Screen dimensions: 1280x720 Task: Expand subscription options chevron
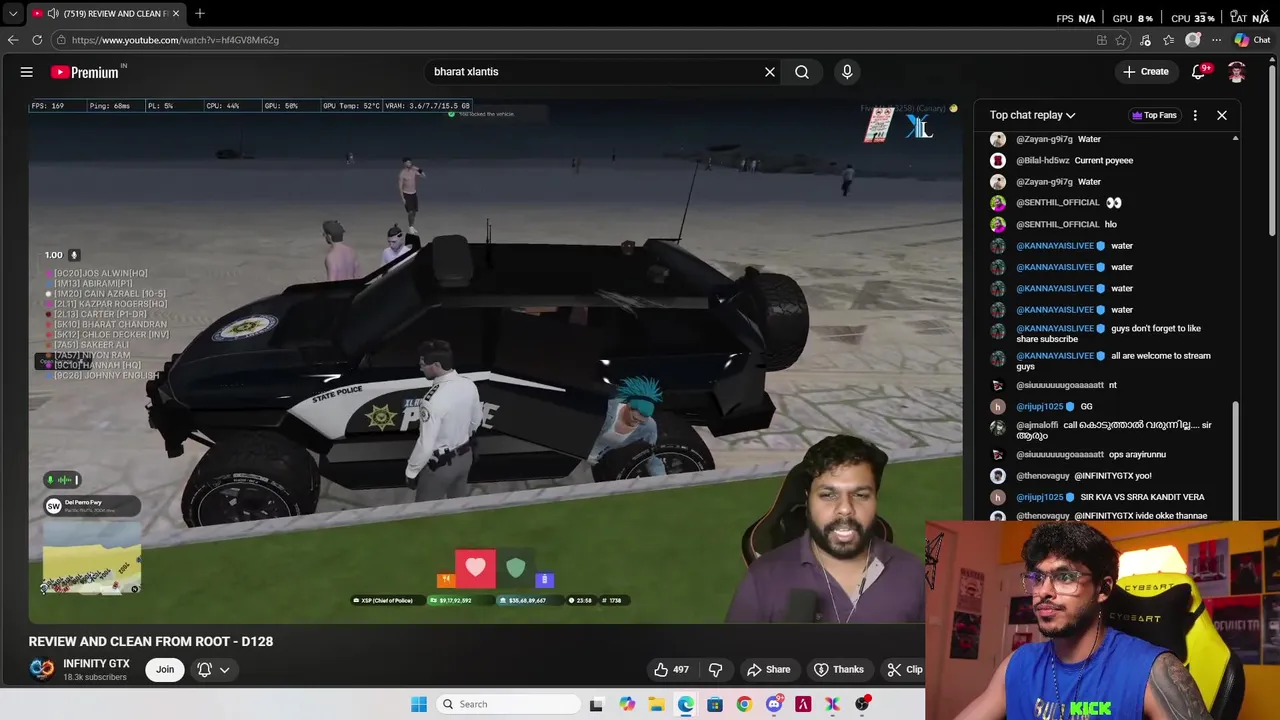point(225,670)
